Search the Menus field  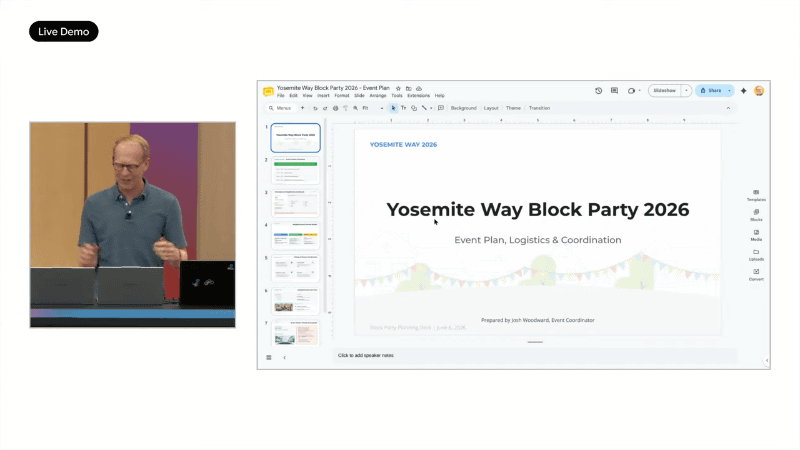[280, 108]
